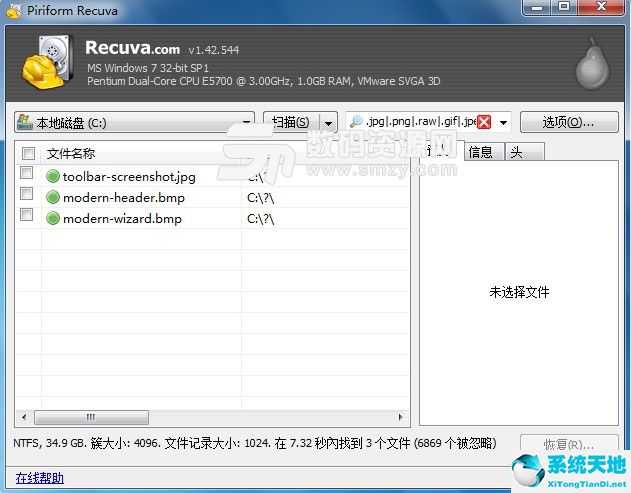Select the file name modern-wizard.bmp

tap(122, 219)
